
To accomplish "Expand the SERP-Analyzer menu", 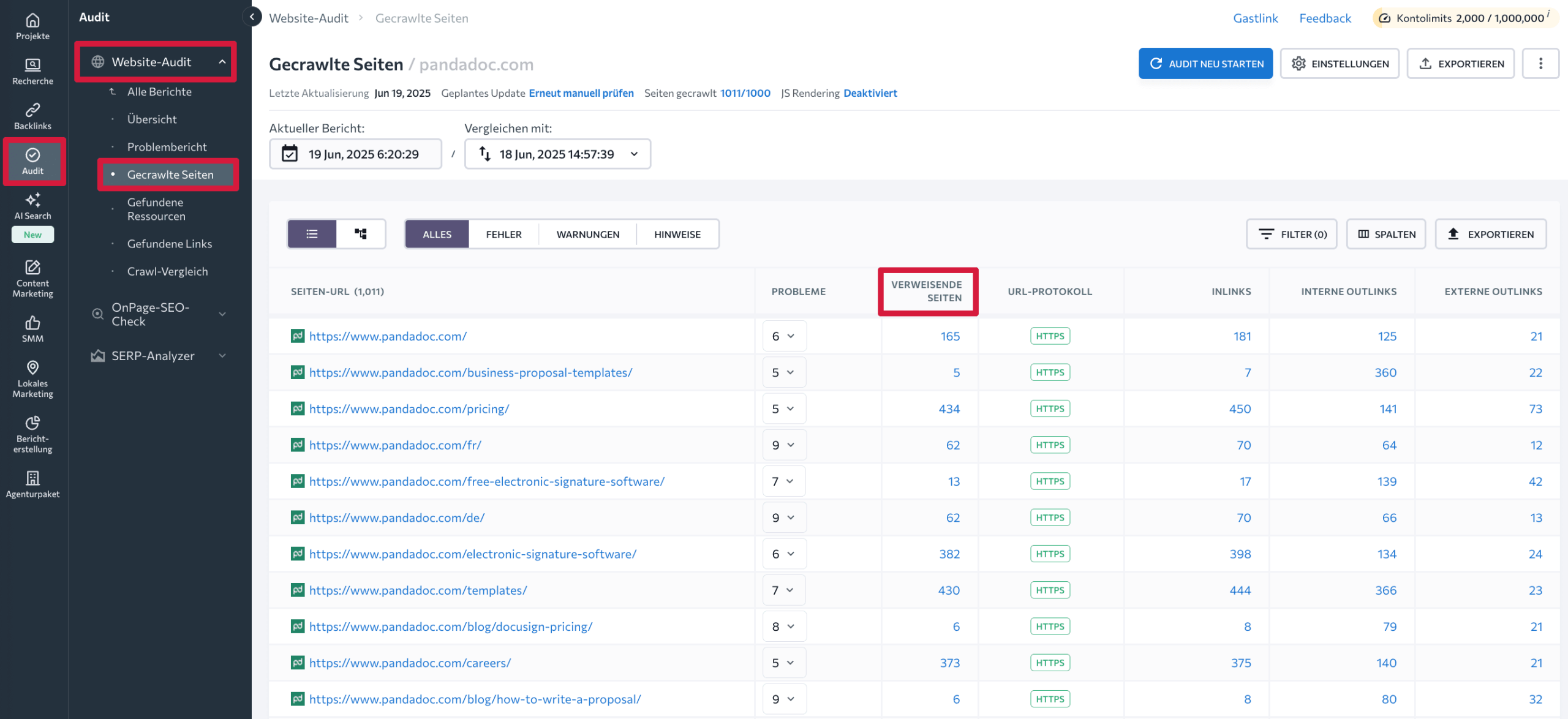I will [222, 356].
